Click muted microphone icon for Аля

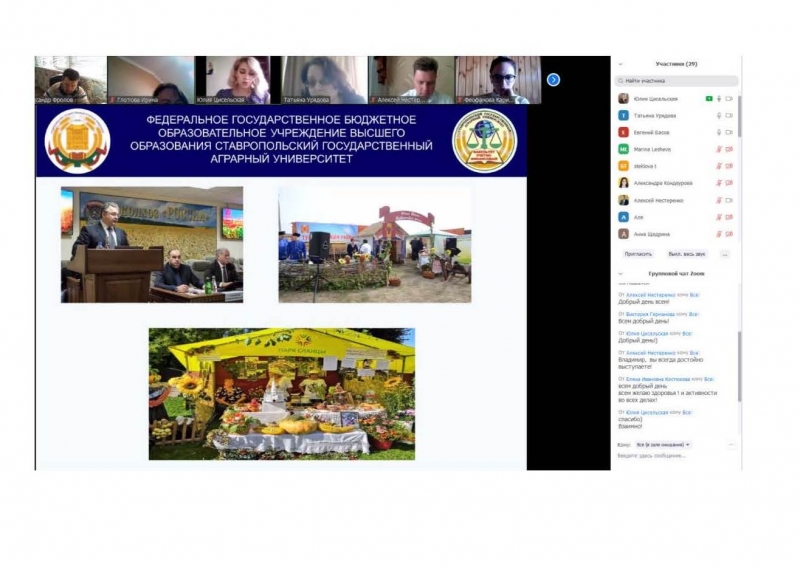point(718,217)
